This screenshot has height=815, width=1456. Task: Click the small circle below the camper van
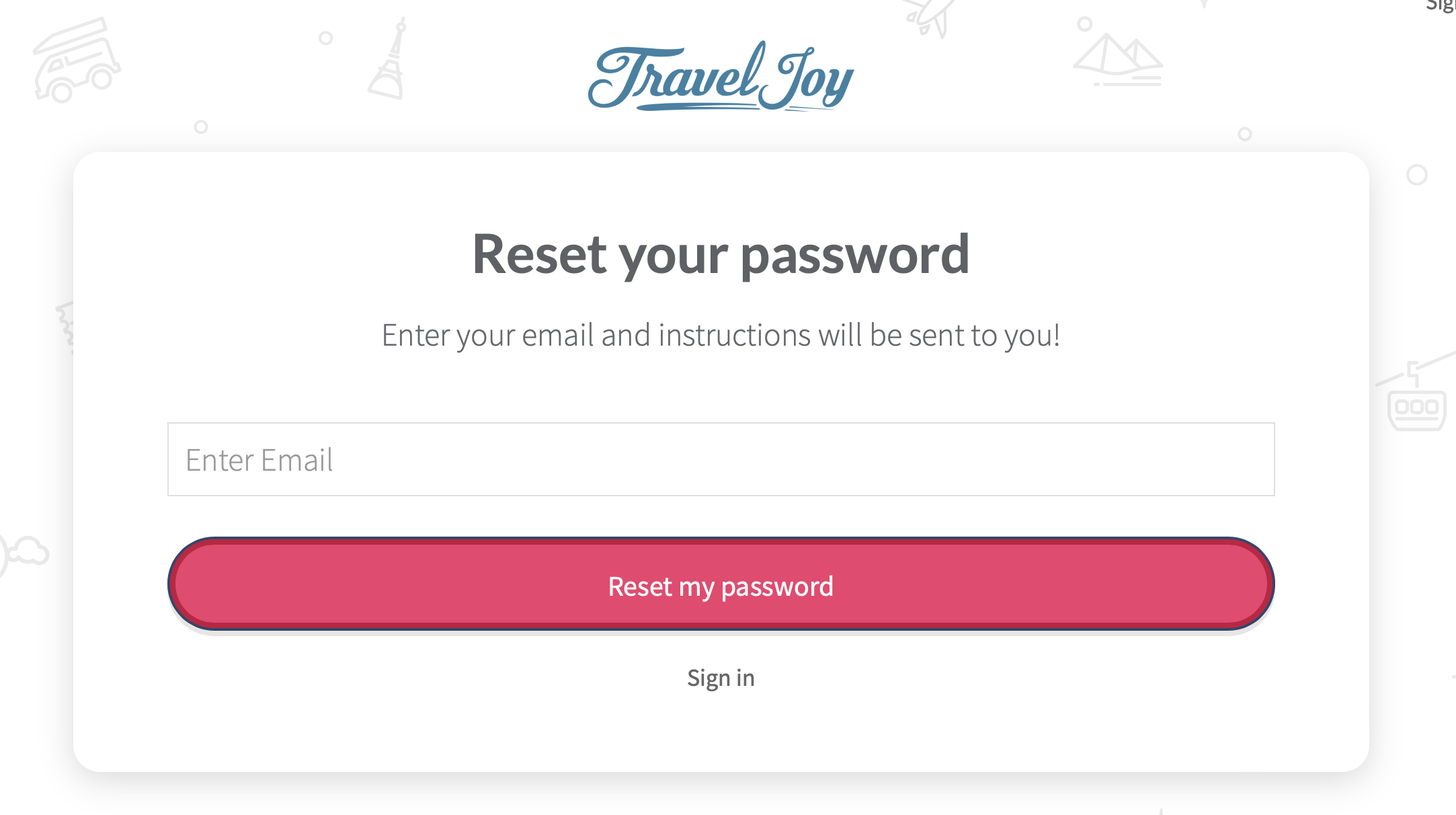(201, 126)
